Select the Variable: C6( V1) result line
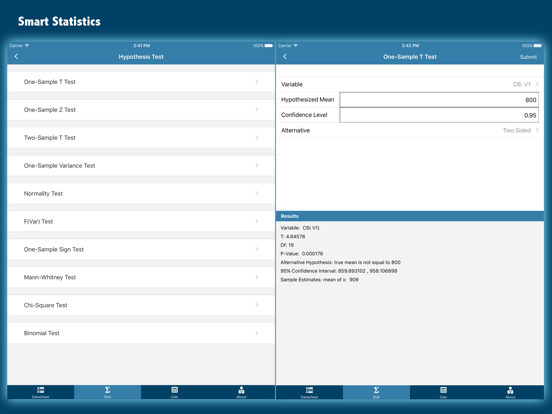Image resolution: width=552 pixels, height=414 pixels. tap(300, 228)
